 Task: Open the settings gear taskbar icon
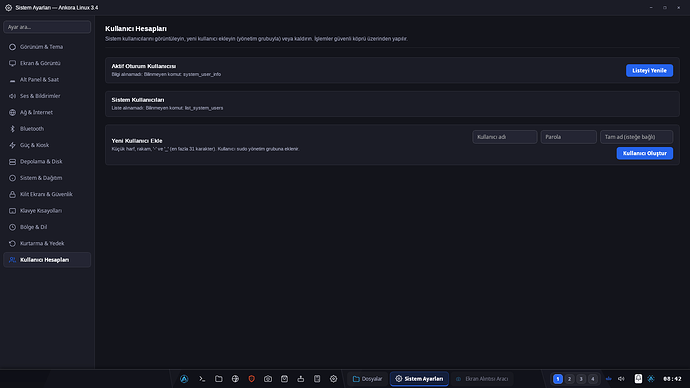click(x=334, y=379)
